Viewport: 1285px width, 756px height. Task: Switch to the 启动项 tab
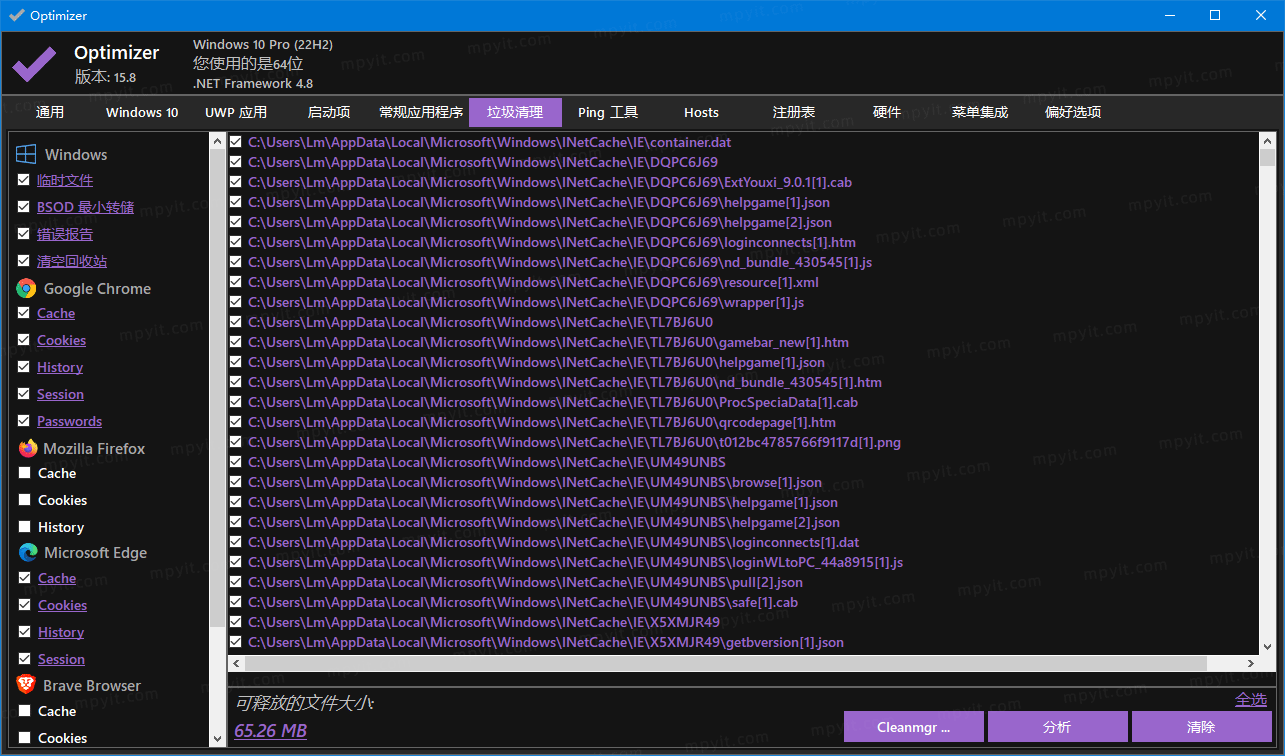point(329,112)
